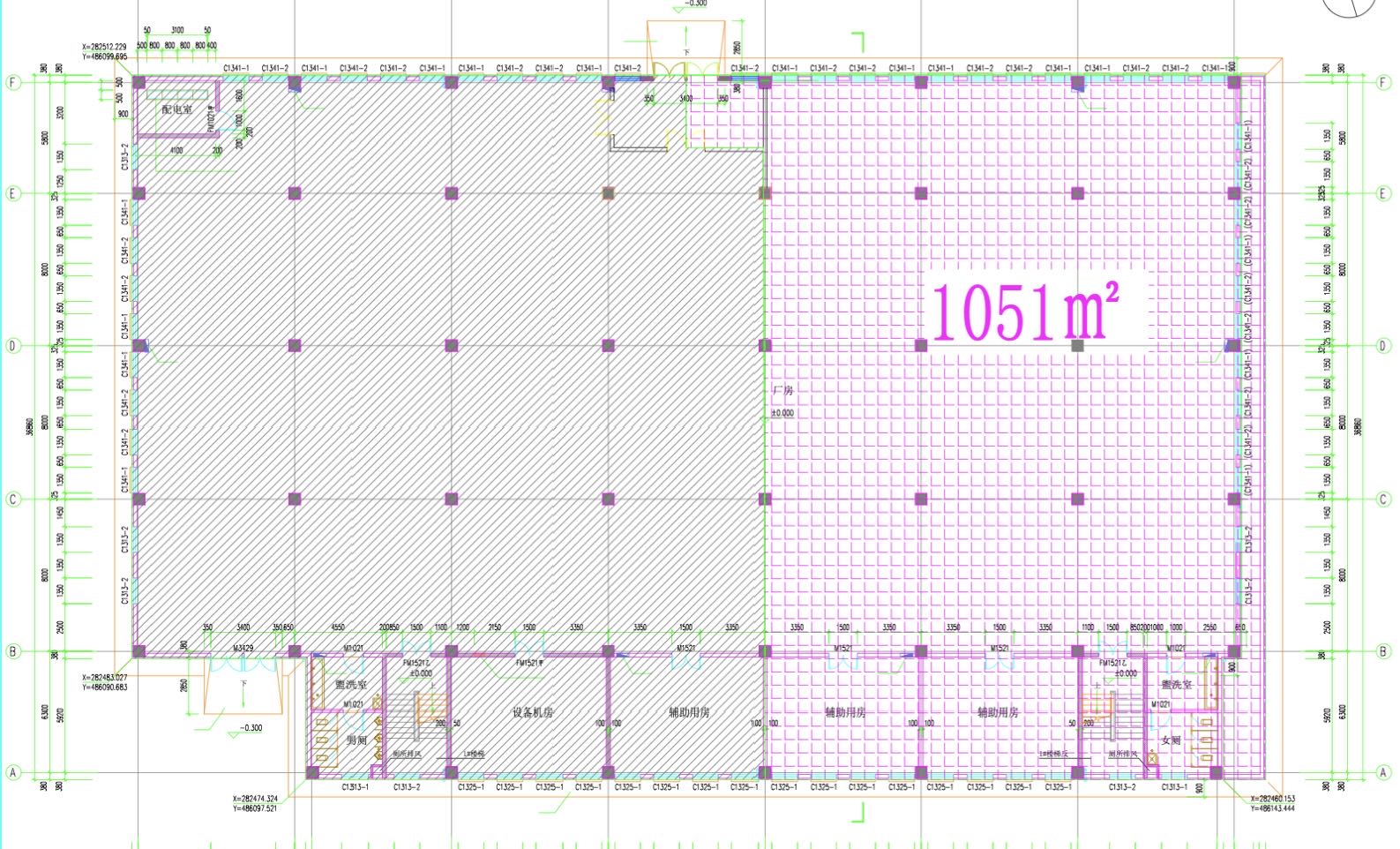This screenshot has height=849, width=1400.
Task: Select grid axis bubble D on right side
Action: (1382, 346)
